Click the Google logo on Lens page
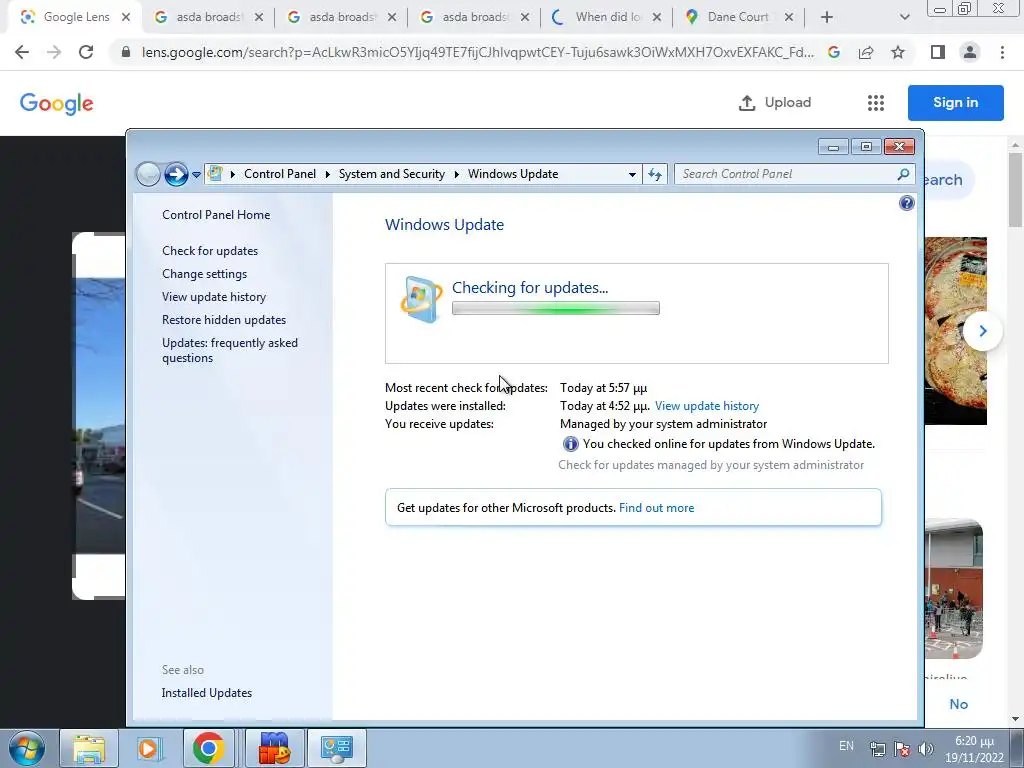 [57, 103]
